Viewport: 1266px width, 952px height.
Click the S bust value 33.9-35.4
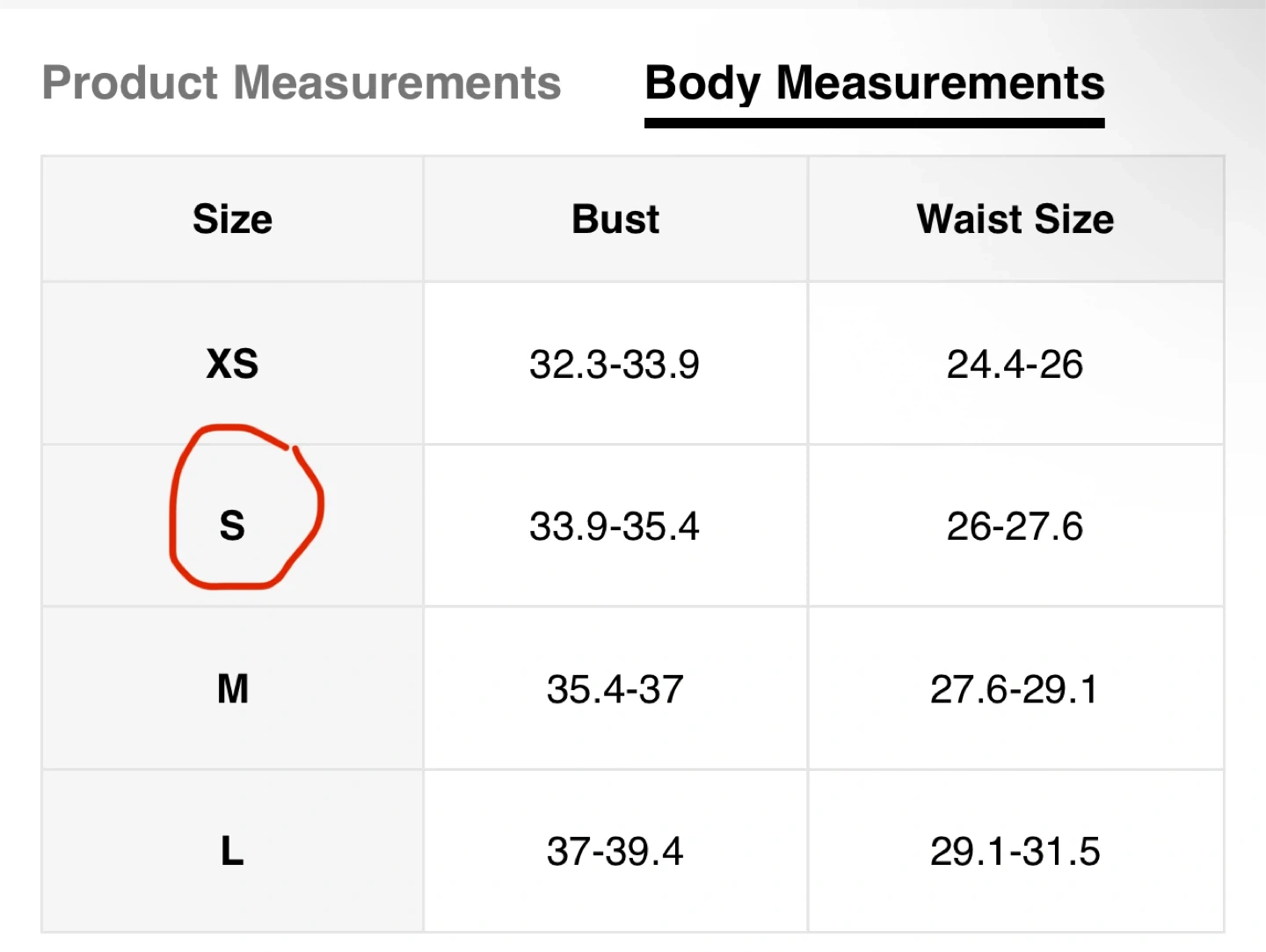[x=614, y=527]
